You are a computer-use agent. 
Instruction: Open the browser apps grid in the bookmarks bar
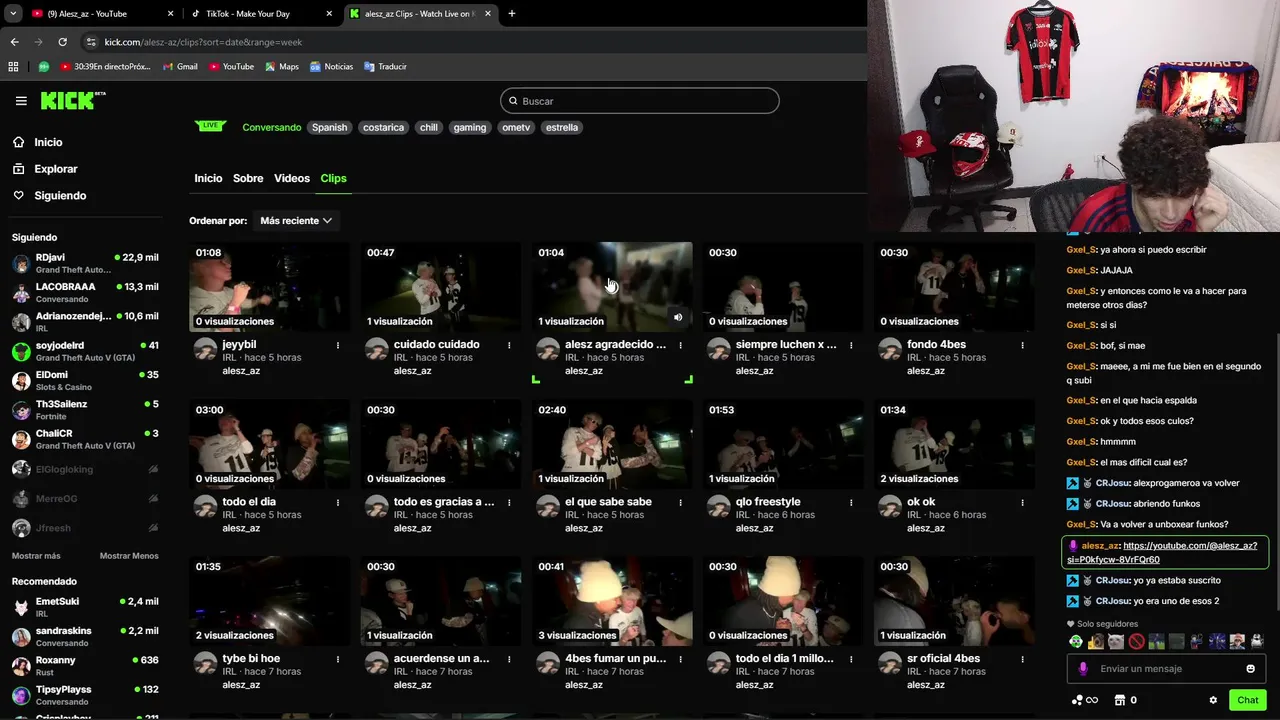13,67
